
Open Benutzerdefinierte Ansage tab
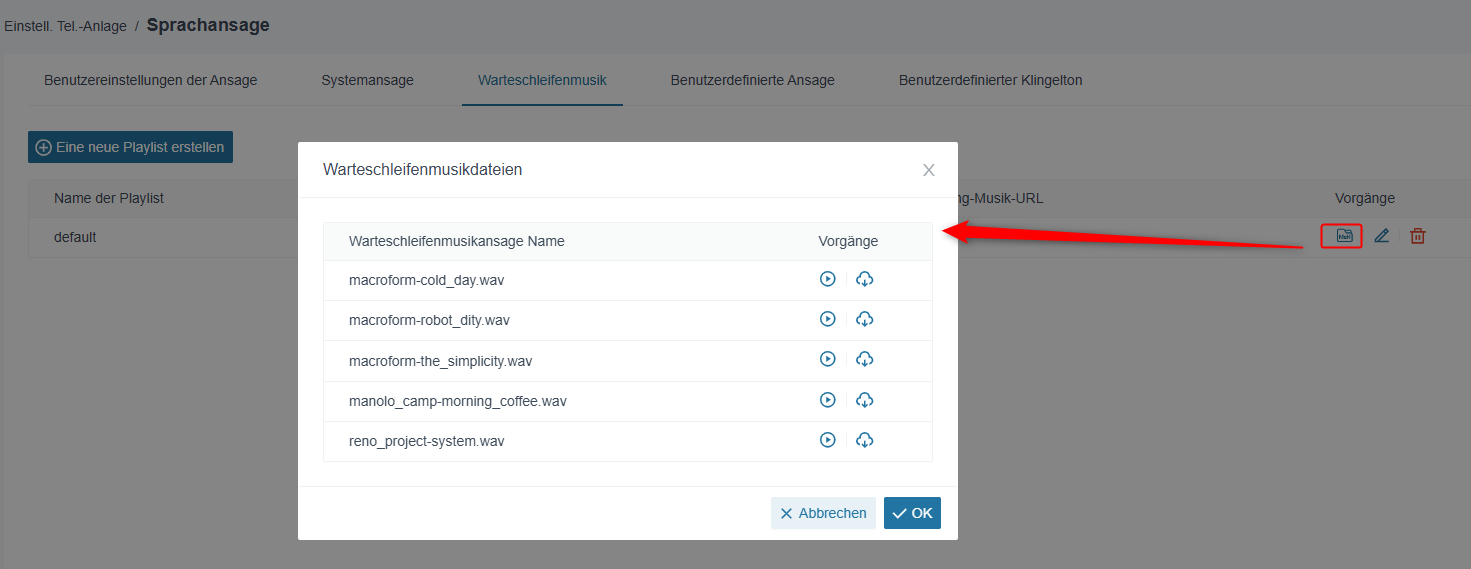click(x=752, y=80)
